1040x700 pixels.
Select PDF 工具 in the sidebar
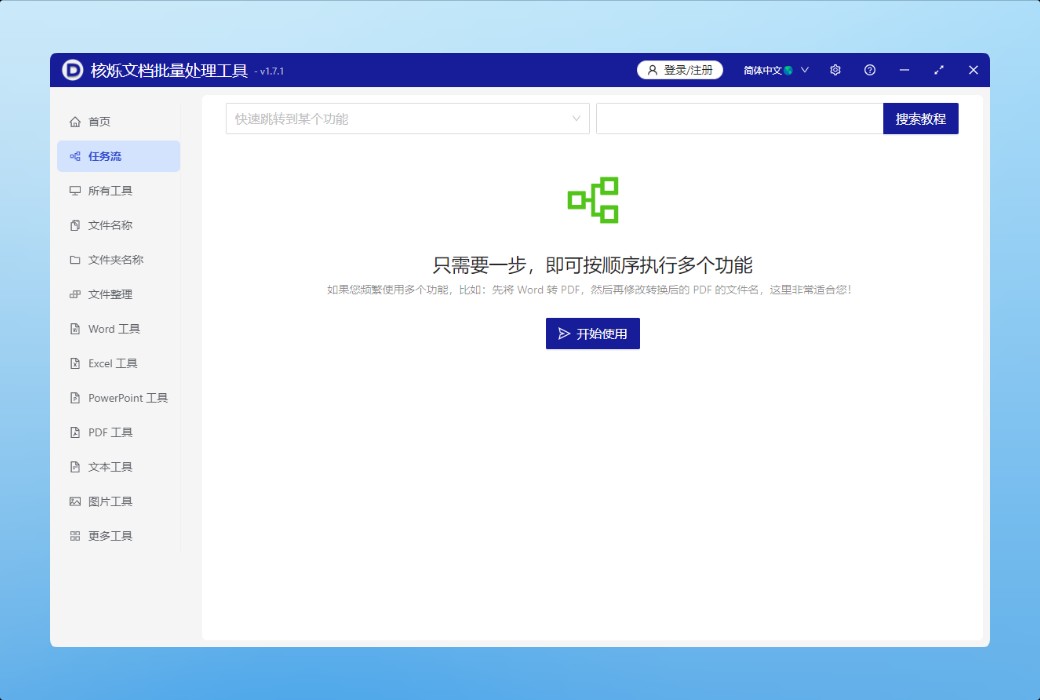(110, 433)
